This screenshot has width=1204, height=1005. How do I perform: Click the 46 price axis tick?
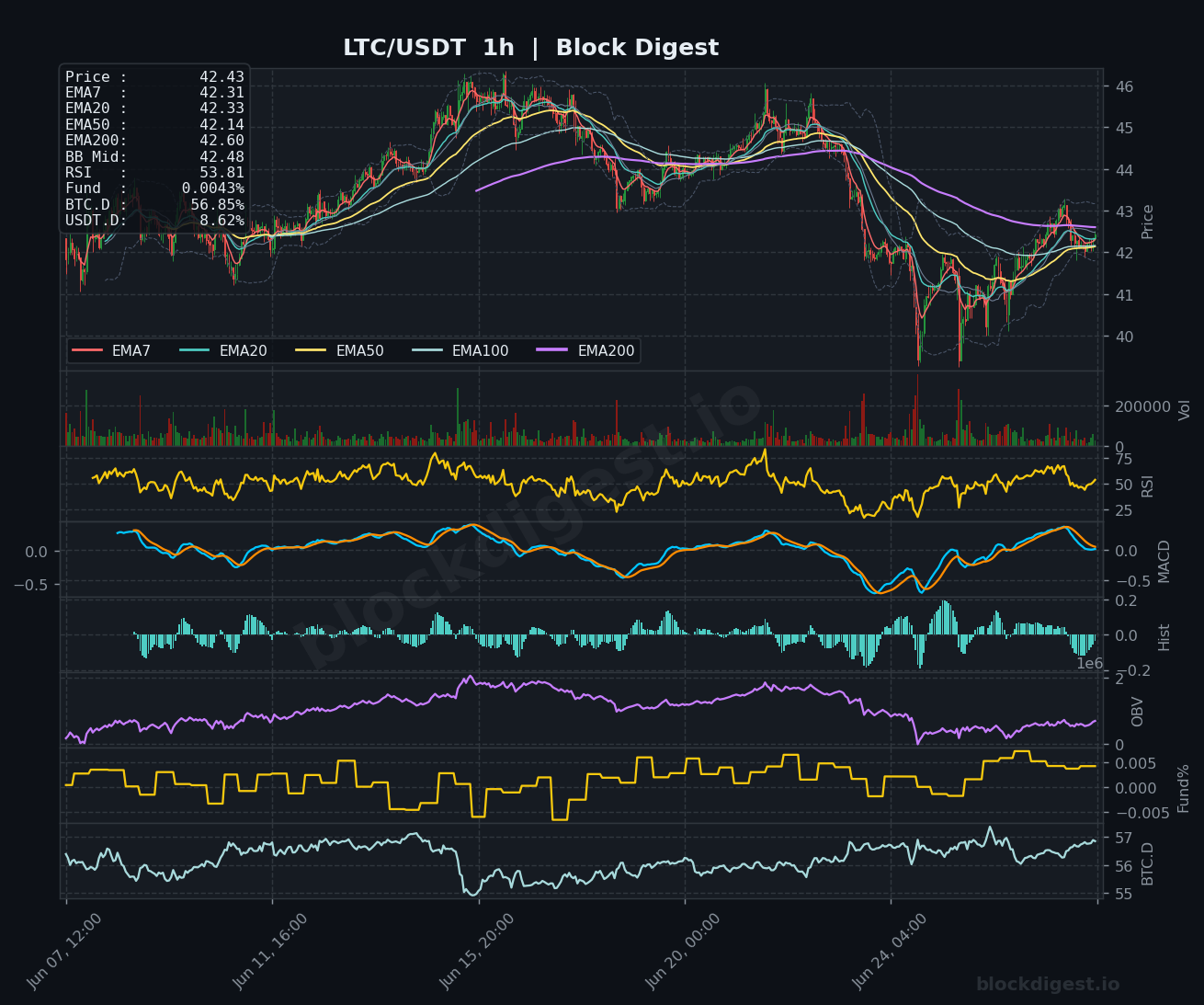[x=1124, y=87]
